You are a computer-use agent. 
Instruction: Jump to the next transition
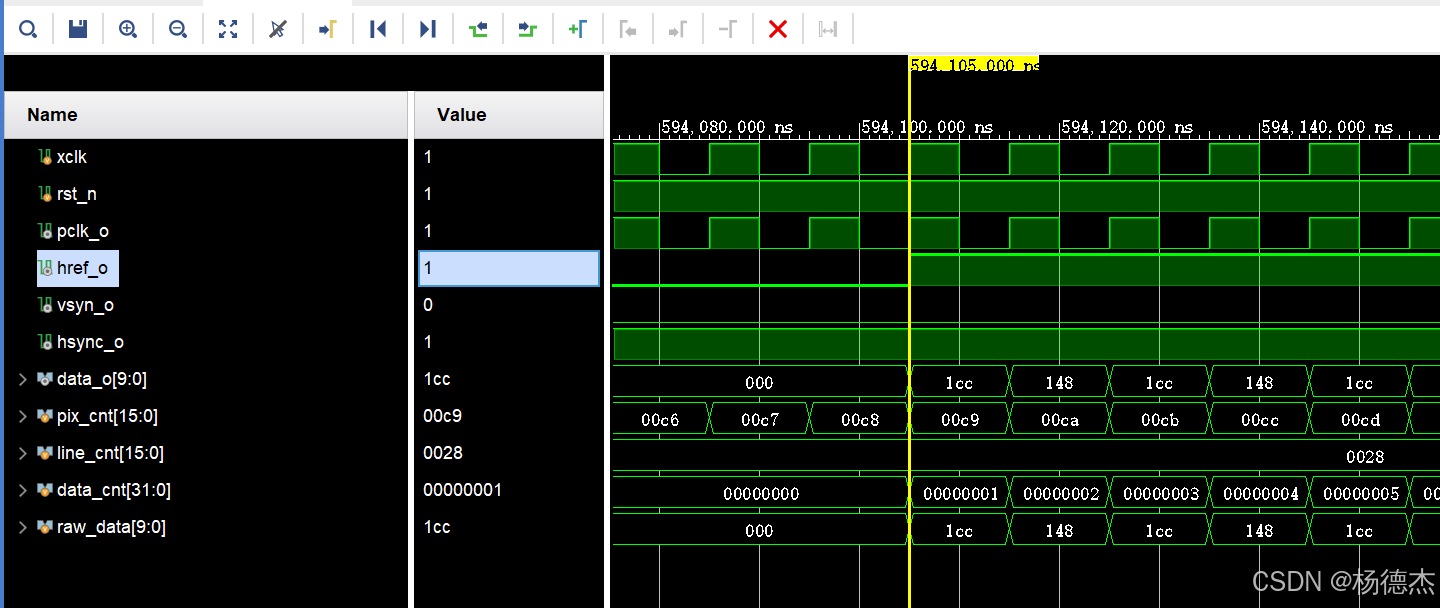[x=528, y=28]
